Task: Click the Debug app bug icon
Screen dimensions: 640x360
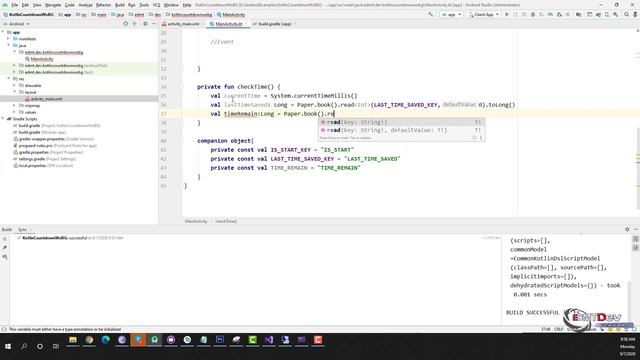Action: click(533, 14)
